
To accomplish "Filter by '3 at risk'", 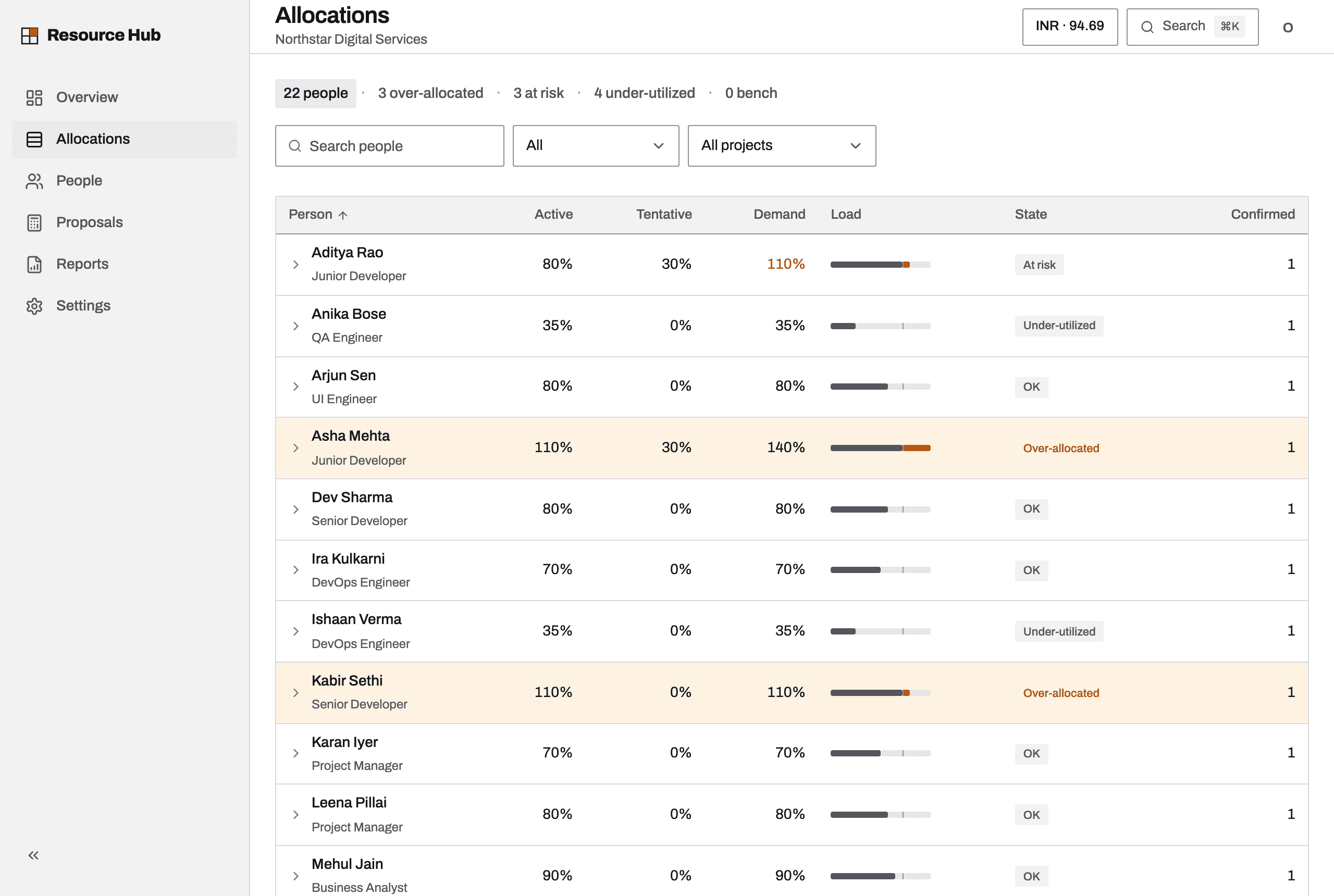I will [x=538, y=93].
